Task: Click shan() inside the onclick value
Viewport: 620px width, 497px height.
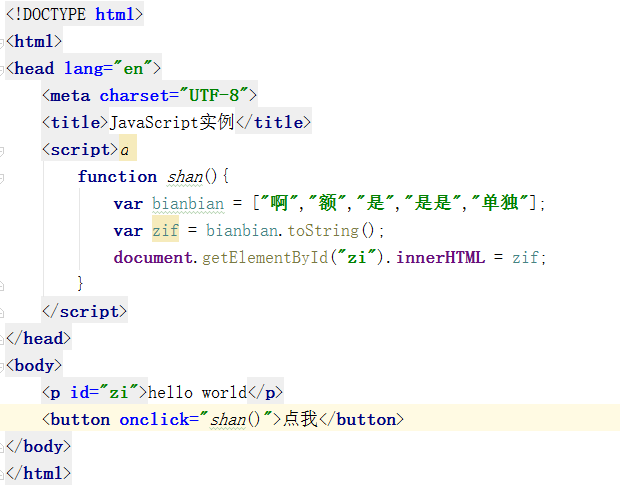Action: pos(235,420)
